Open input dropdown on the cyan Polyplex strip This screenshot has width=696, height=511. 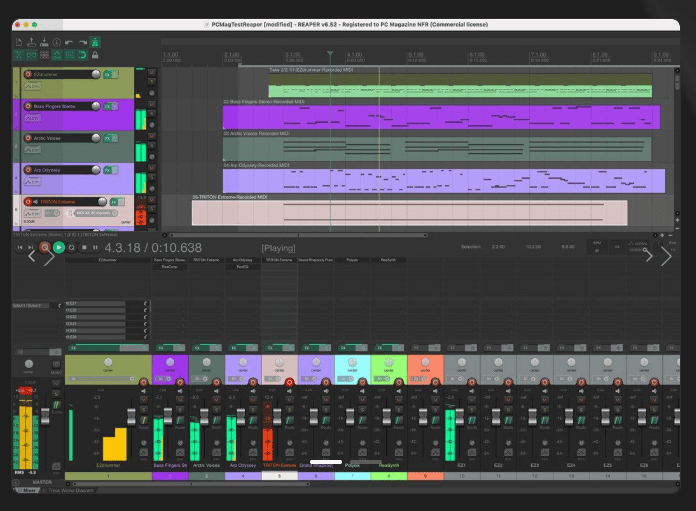pyautogui.click(x=344, y=379)
